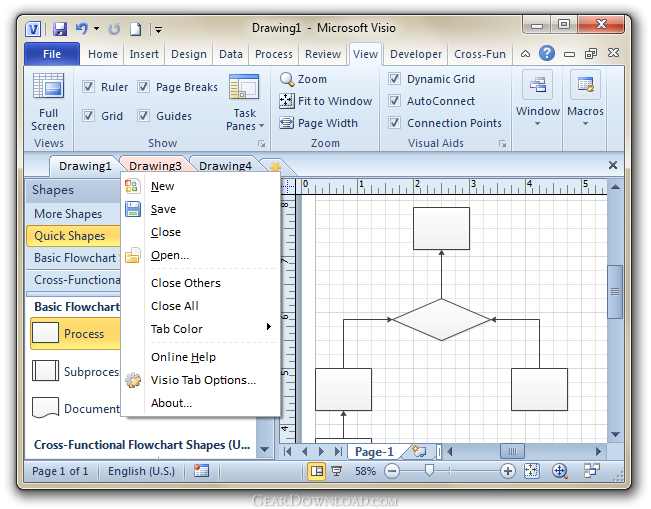Disable AutoConnect checkbox
This screenshot has height=509, width=651.
394,100
